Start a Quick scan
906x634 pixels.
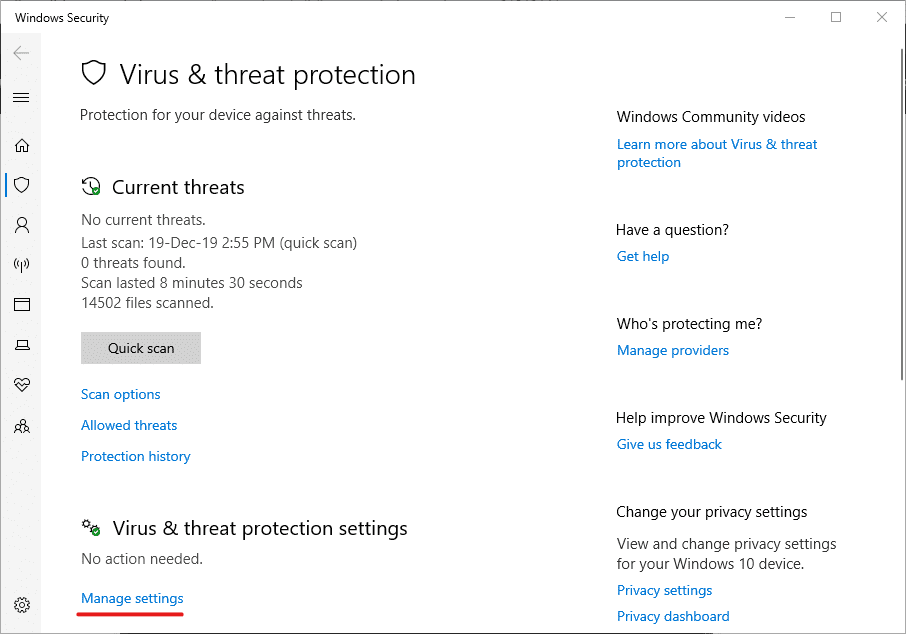pos(141,348)
